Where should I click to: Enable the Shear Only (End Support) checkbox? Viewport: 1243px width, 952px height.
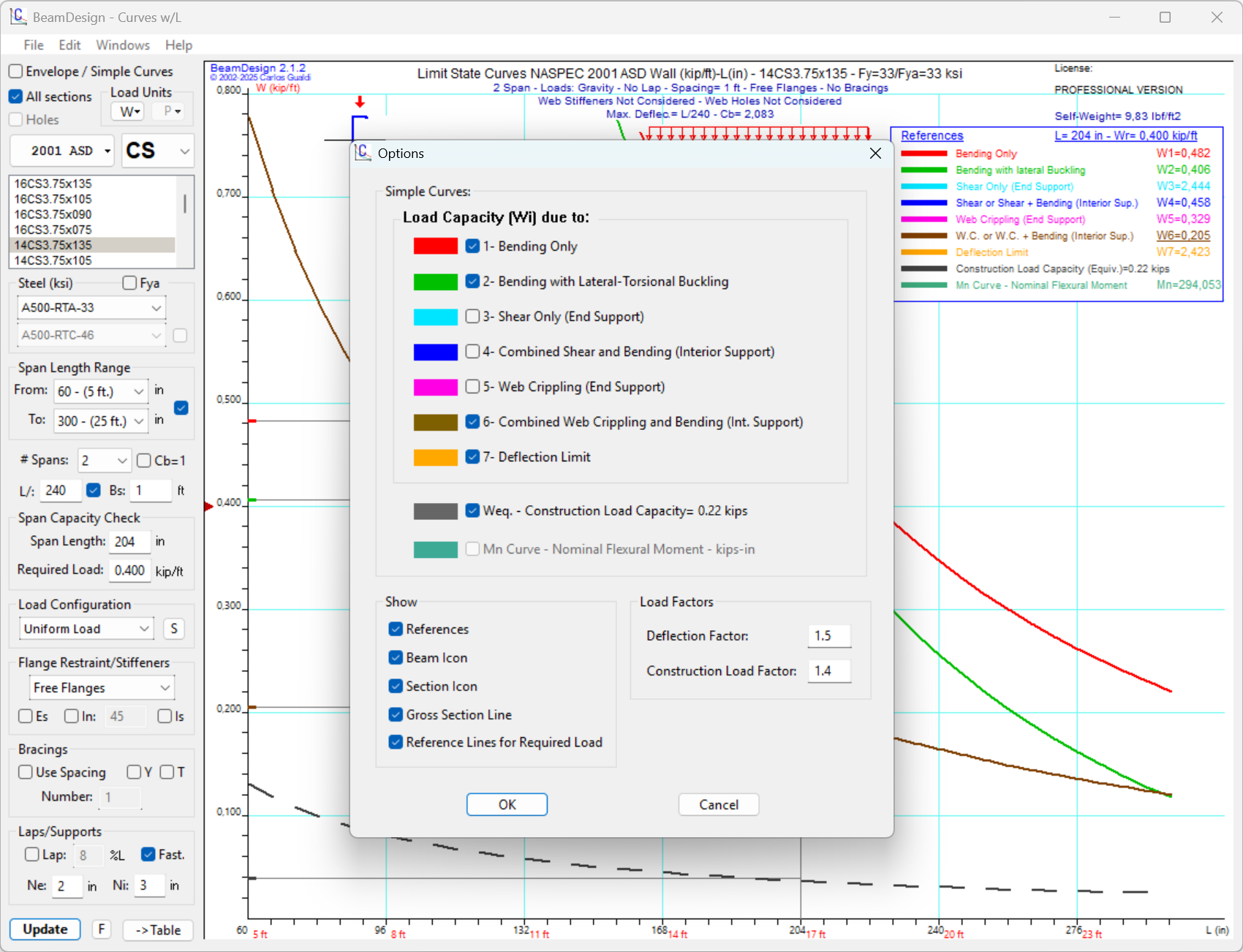(472, 317)
